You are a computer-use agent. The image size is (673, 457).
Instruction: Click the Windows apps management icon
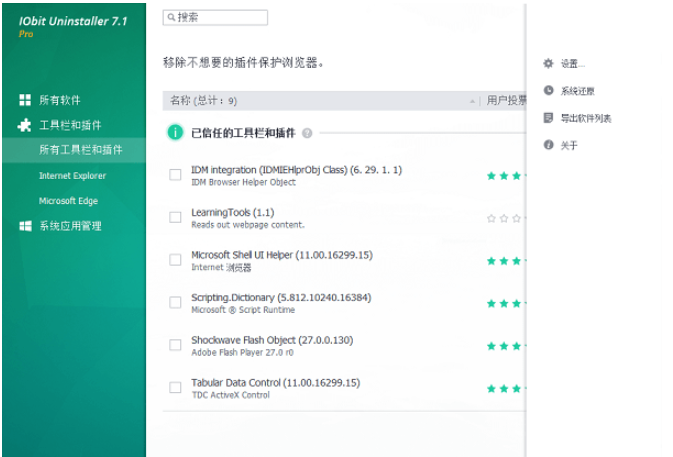[x=25, y=226]
